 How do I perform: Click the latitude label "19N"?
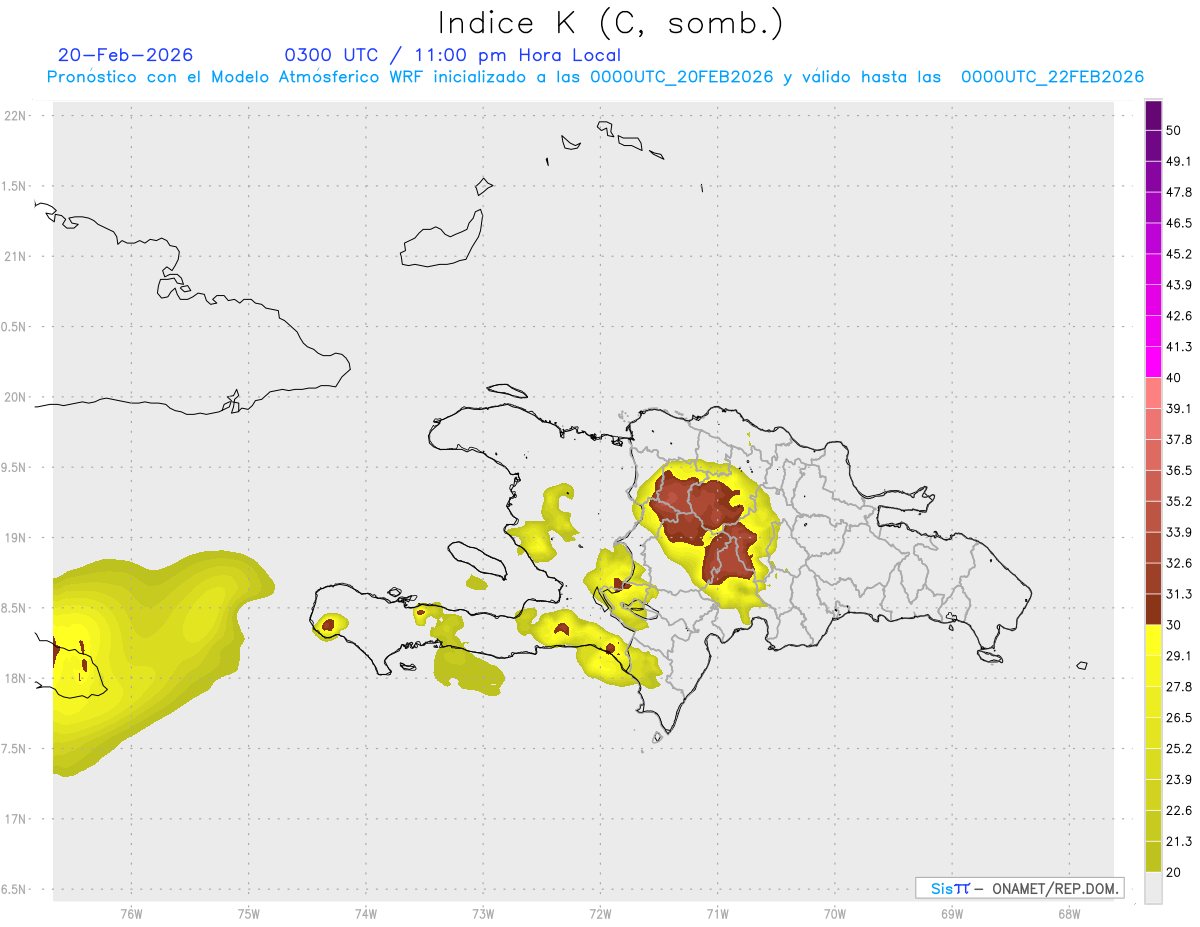click(15, 538)
